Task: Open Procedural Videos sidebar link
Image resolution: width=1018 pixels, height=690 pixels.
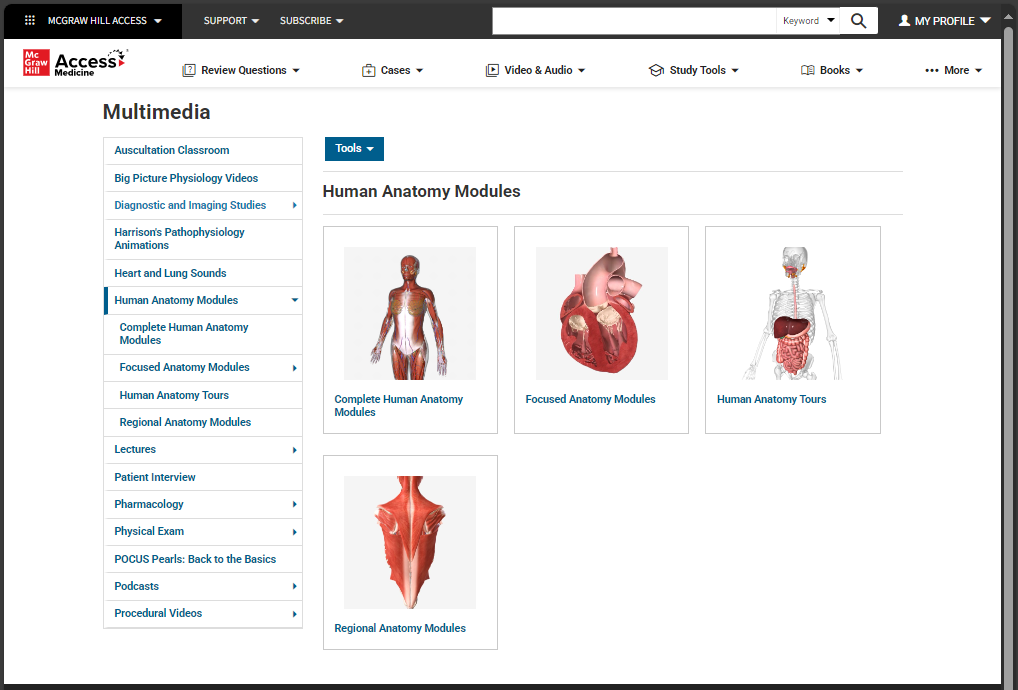Action: 158,613
